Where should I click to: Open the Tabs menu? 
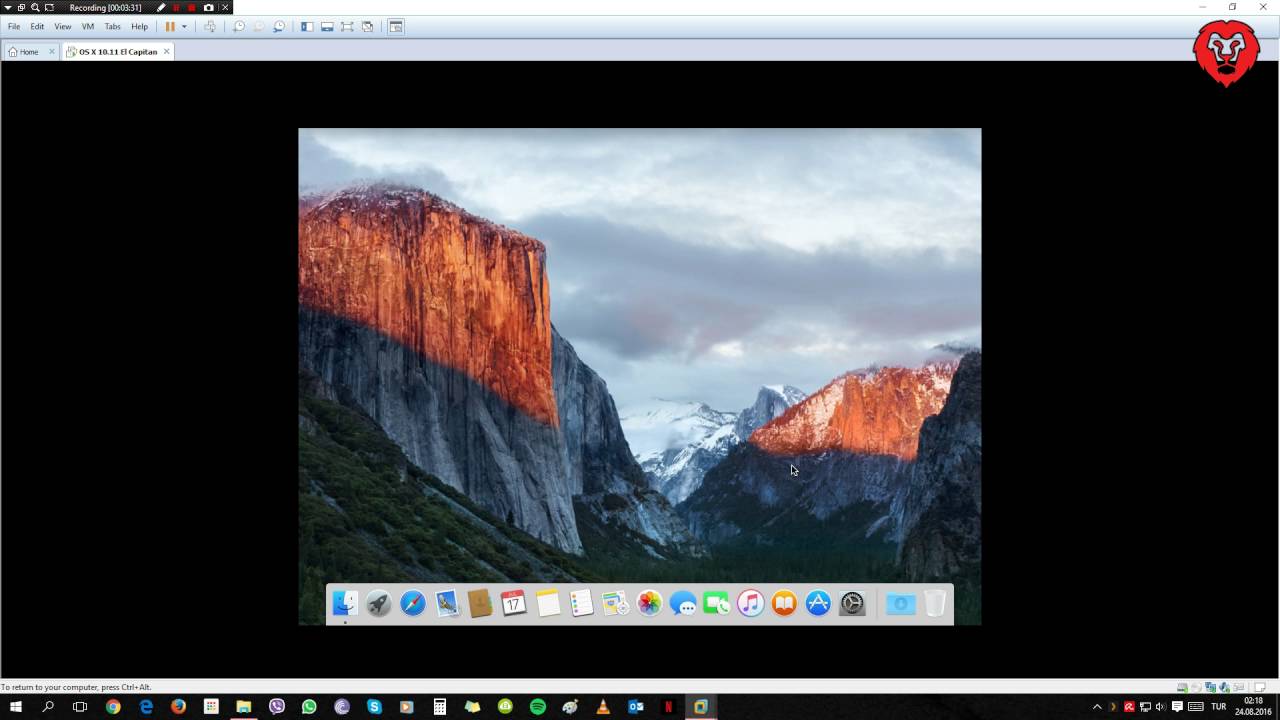pyautogui.click(x=113, y=26)
